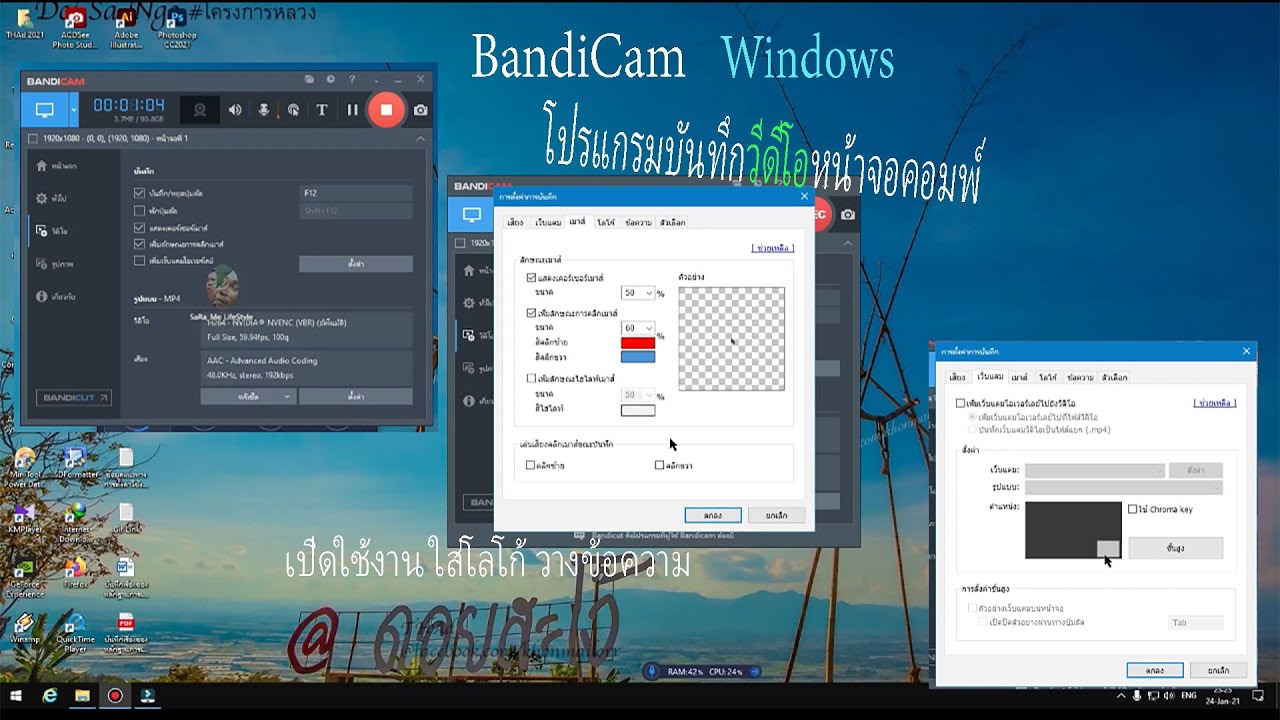Open Adobe Illustrator desktop icon

pos(126,27)
